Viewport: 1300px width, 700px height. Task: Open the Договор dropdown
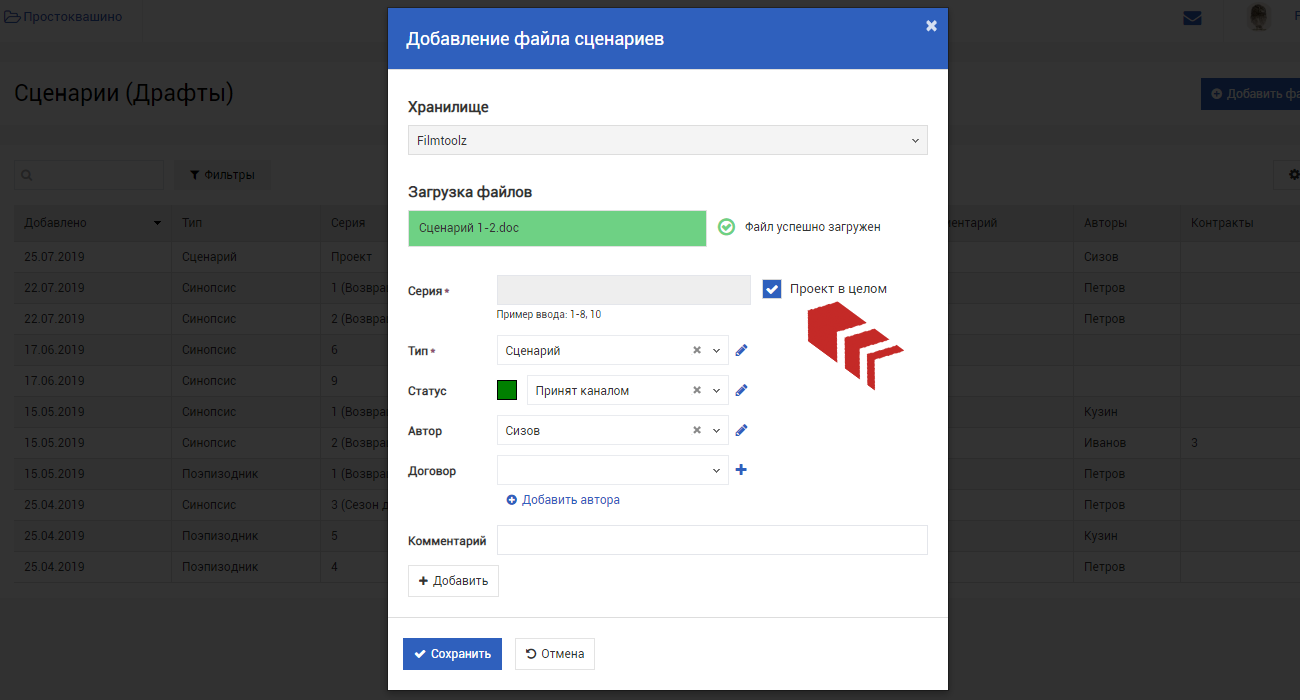[612, 470]
